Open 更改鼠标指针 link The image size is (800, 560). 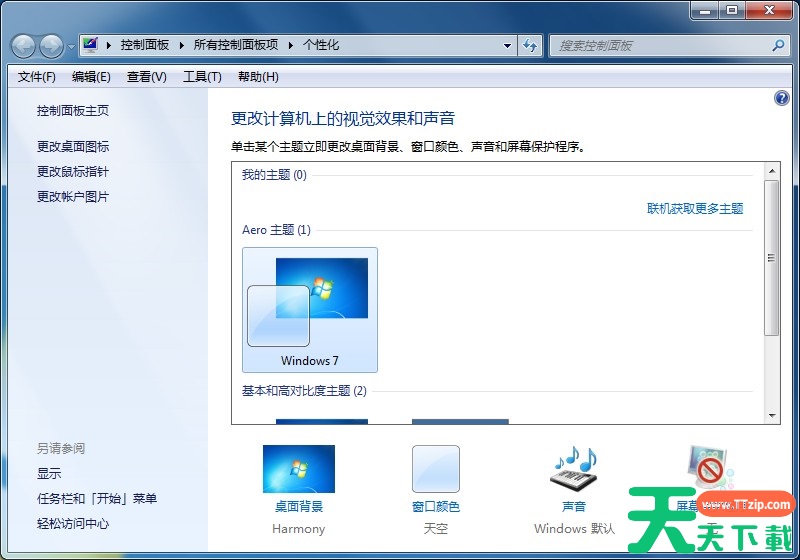coord(73,172)
